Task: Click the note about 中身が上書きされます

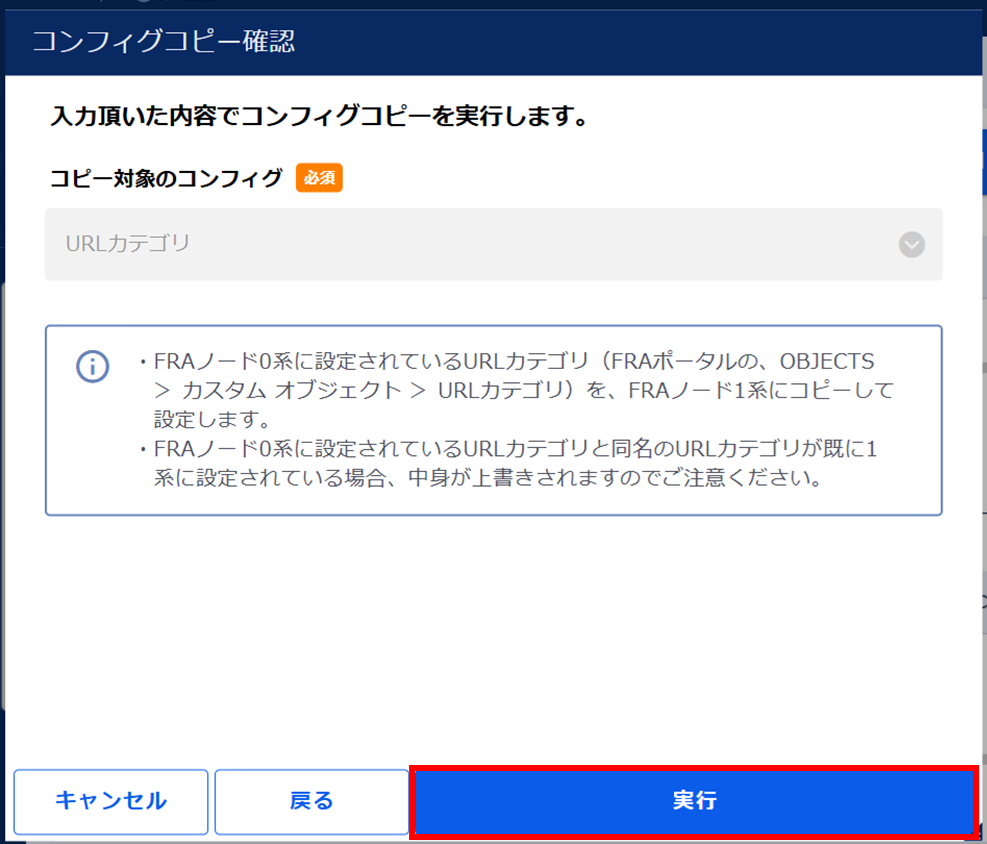Action: [509, 463]
